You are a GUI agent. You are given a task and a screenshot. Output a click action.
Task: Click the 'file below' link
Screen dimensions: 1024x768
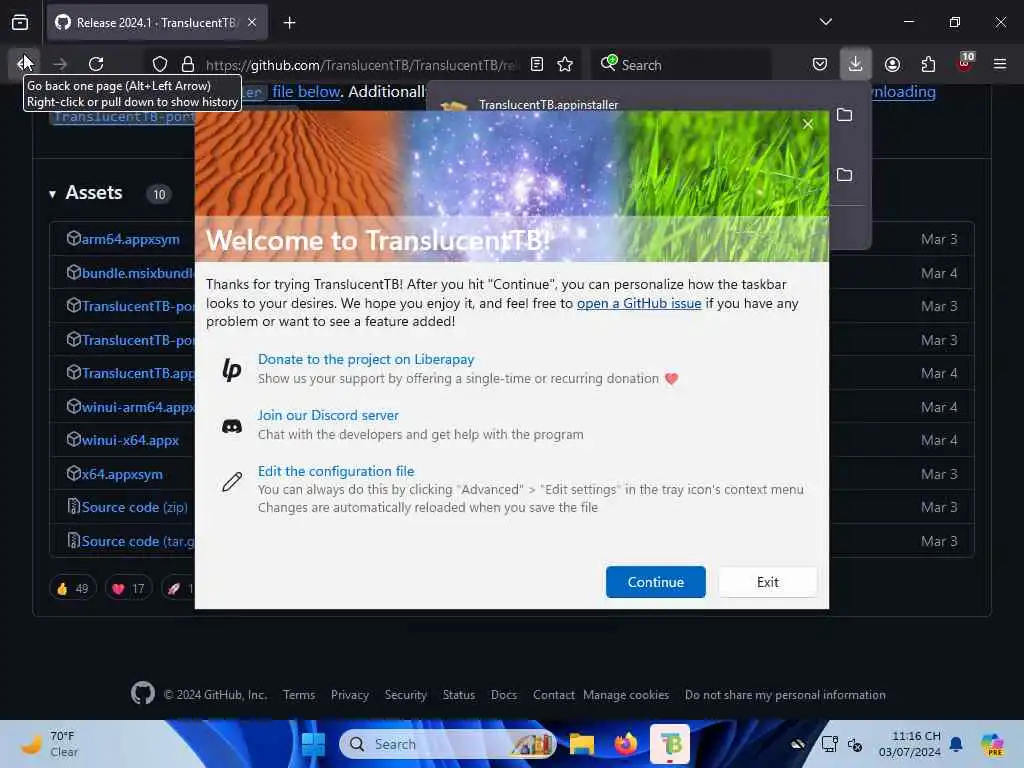pyautogui.click(x=306, y=91)
